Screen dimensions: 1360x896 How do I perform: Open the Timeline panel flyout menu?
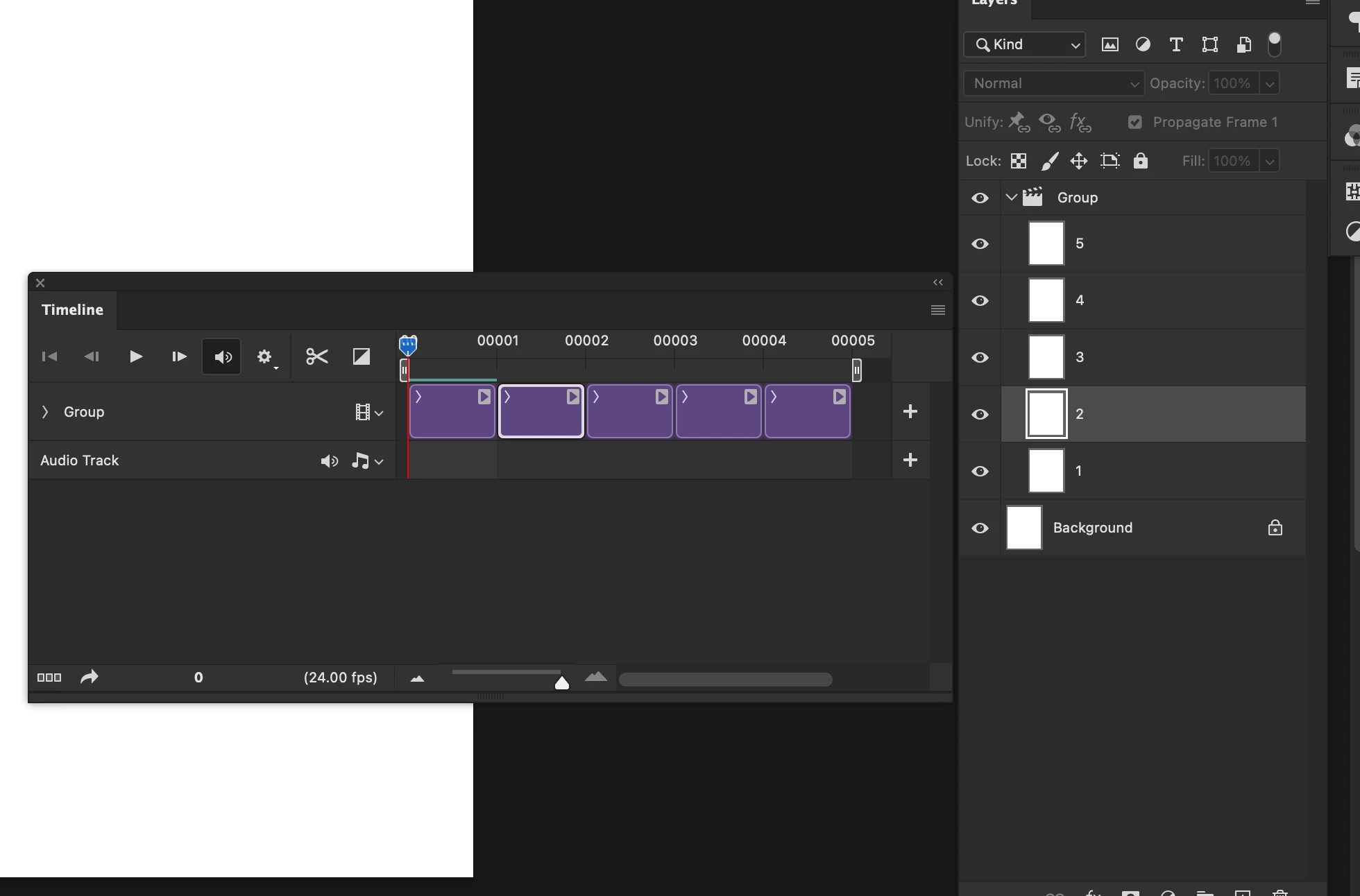[938, 310]
